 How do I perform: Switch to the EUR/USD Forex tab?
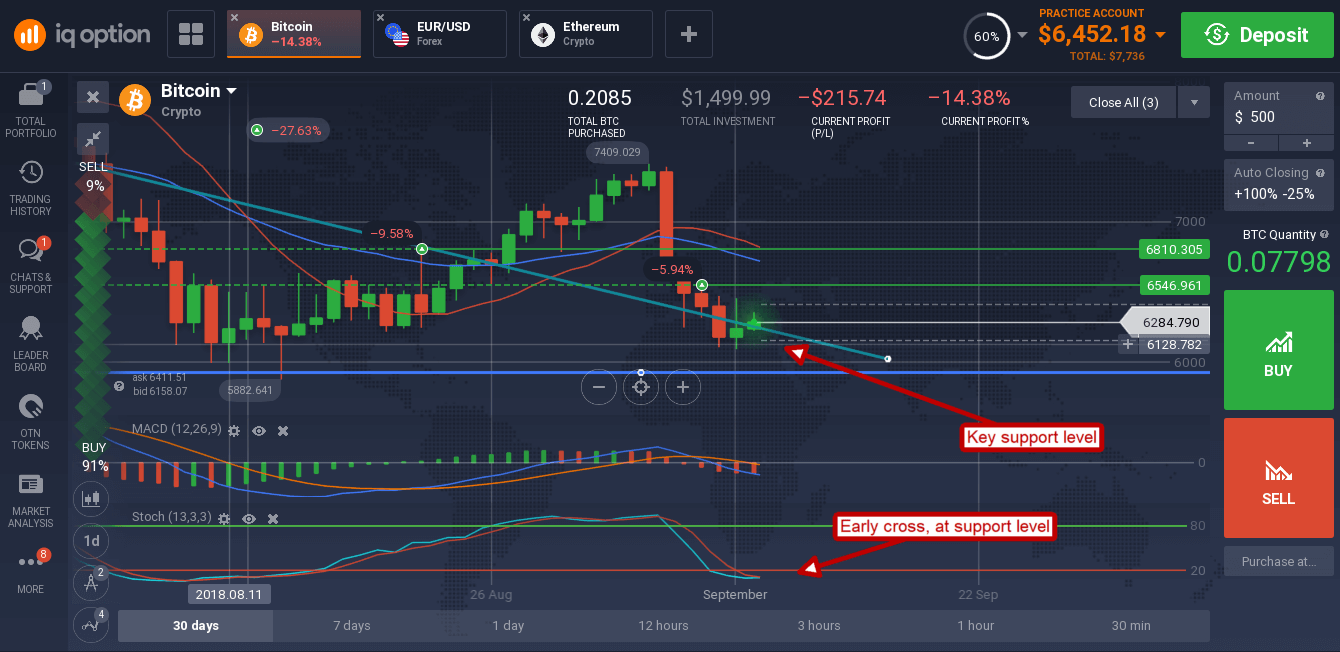(x=440, y=34)
